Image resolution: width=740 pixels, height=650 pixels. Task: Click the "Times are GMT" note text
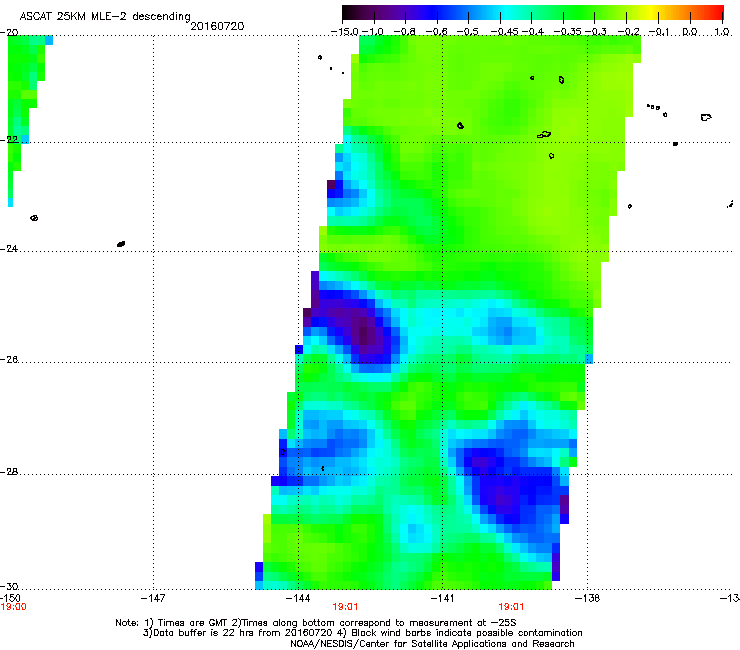pyautogui.click(x=193, y=623)
